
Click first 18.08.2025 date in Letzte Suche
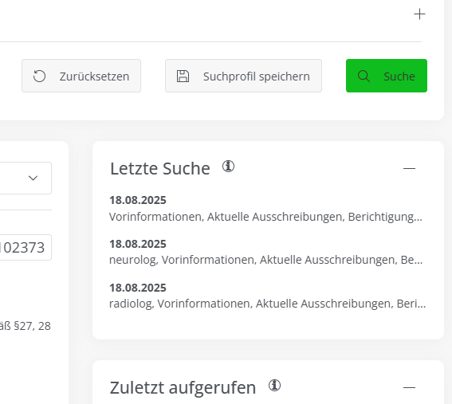138,200
